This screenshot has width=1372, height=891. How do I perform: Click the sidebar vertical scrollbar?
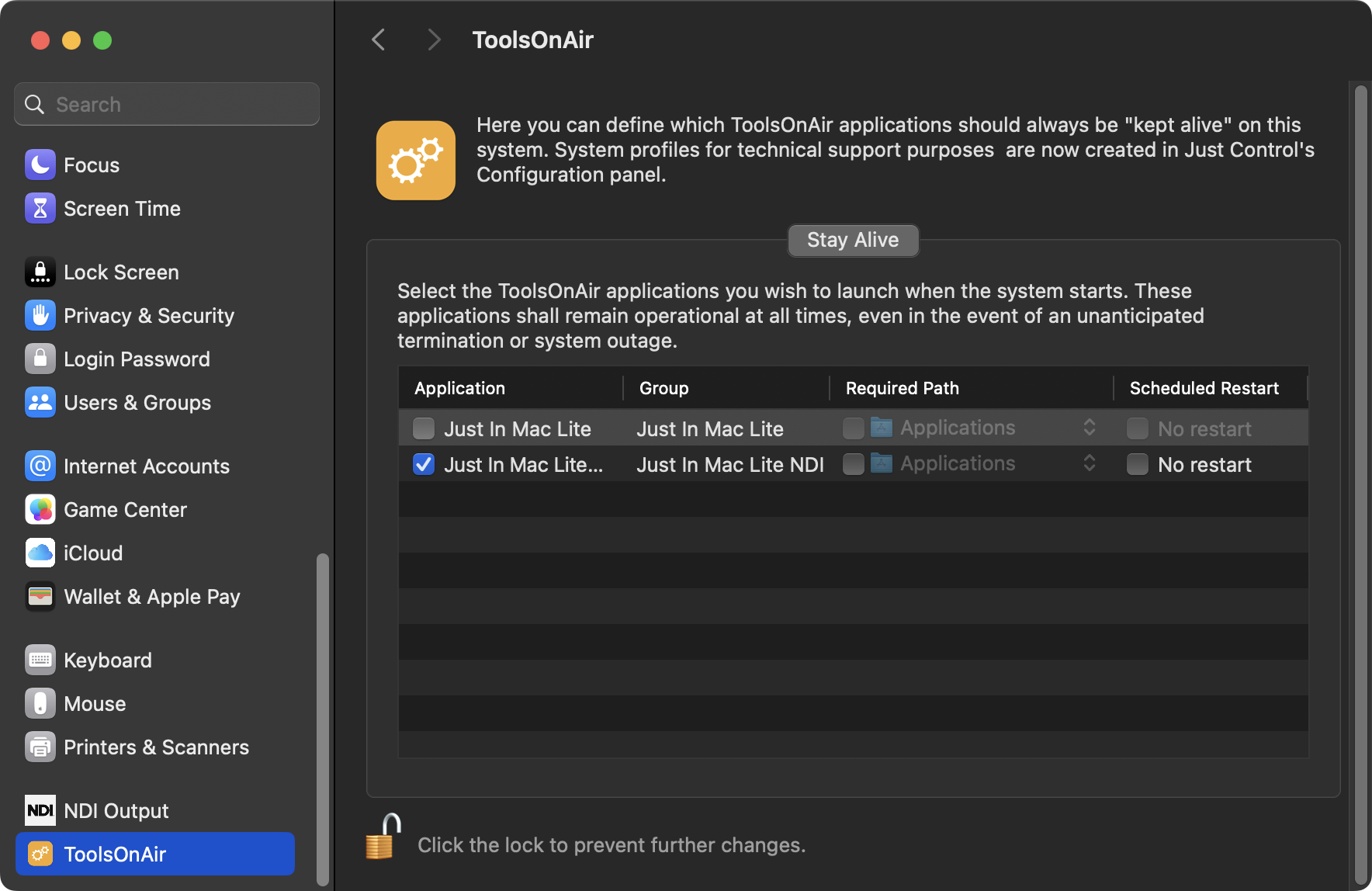coord(323,719)
